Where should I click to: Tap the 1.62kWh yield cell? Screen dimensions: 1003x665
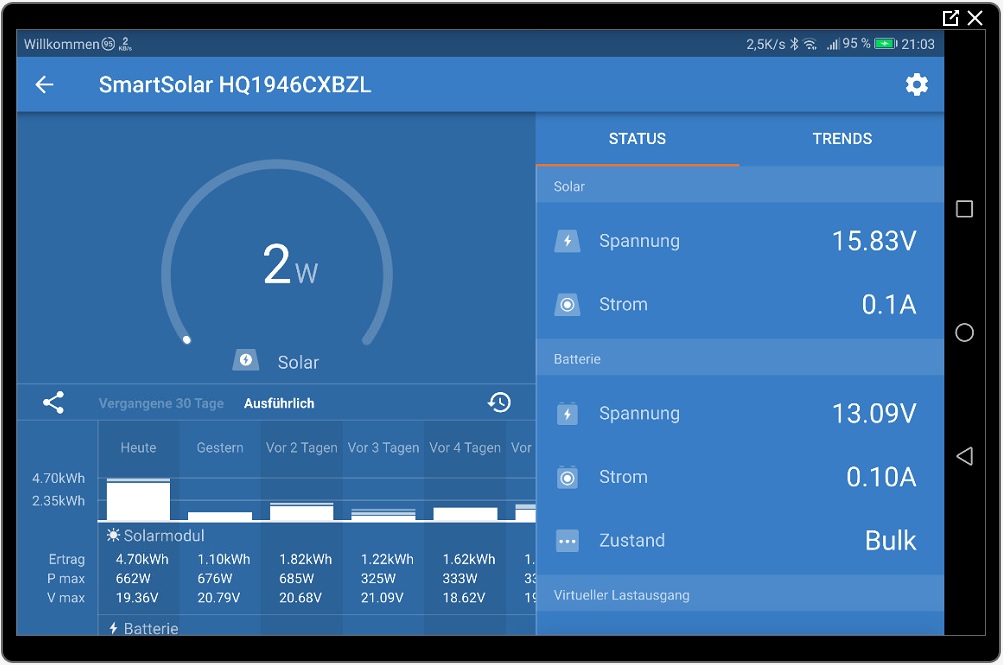(x=469, y=559)
